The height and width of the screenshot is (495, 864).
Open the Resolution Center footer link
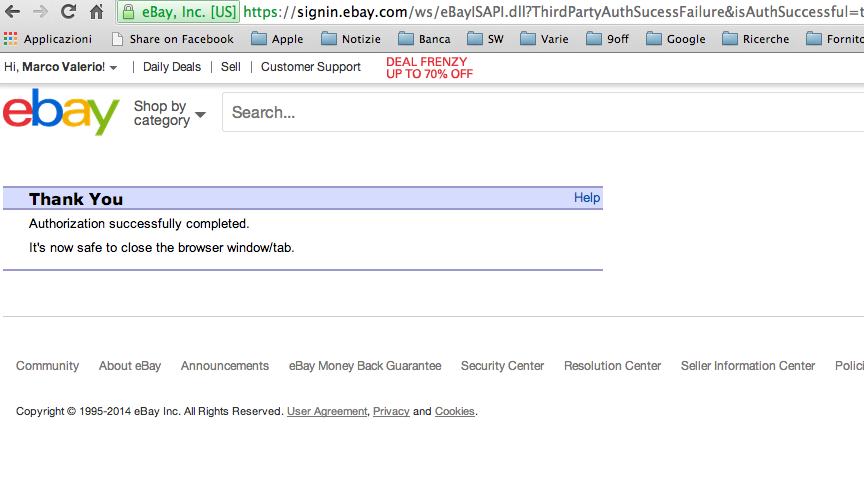(612, 365)
